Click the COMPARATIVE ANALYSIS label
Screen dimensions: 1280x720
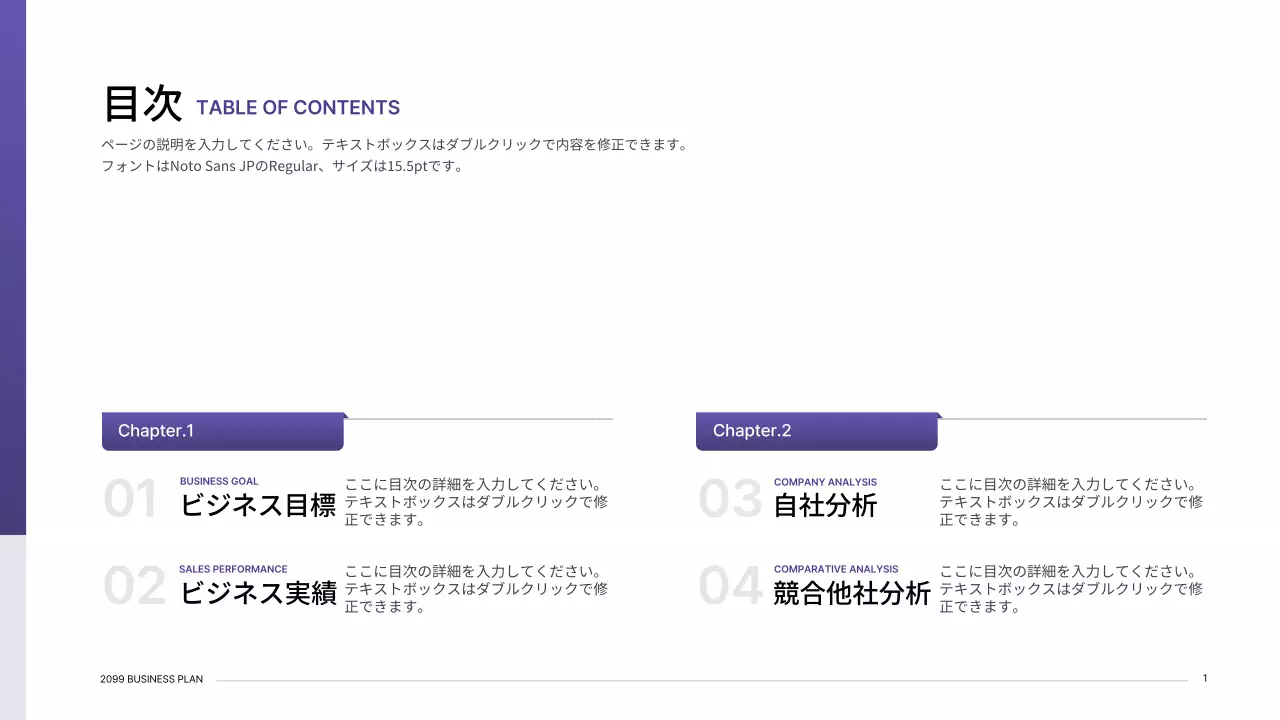coord(836,568)
